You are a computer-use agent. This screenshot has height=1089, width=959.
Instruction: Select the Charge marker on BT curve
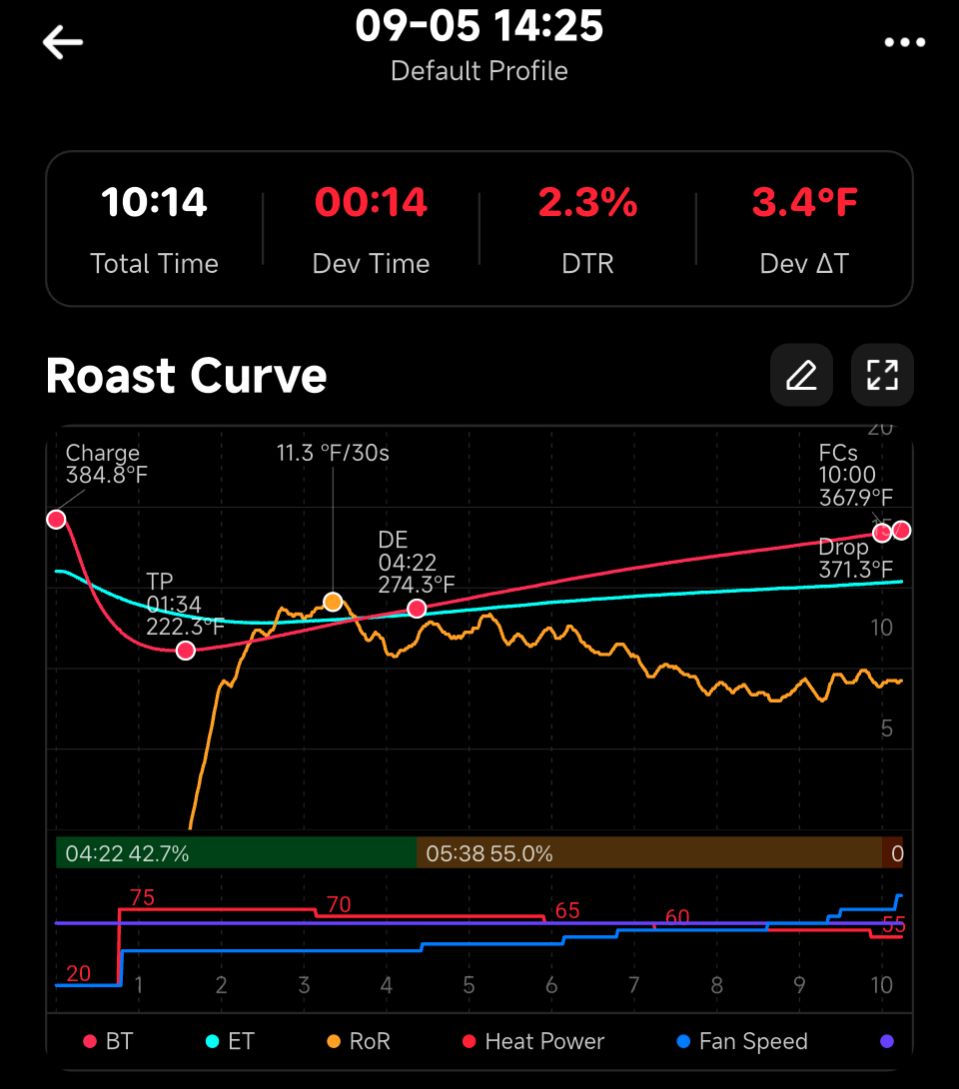(56, 519)
